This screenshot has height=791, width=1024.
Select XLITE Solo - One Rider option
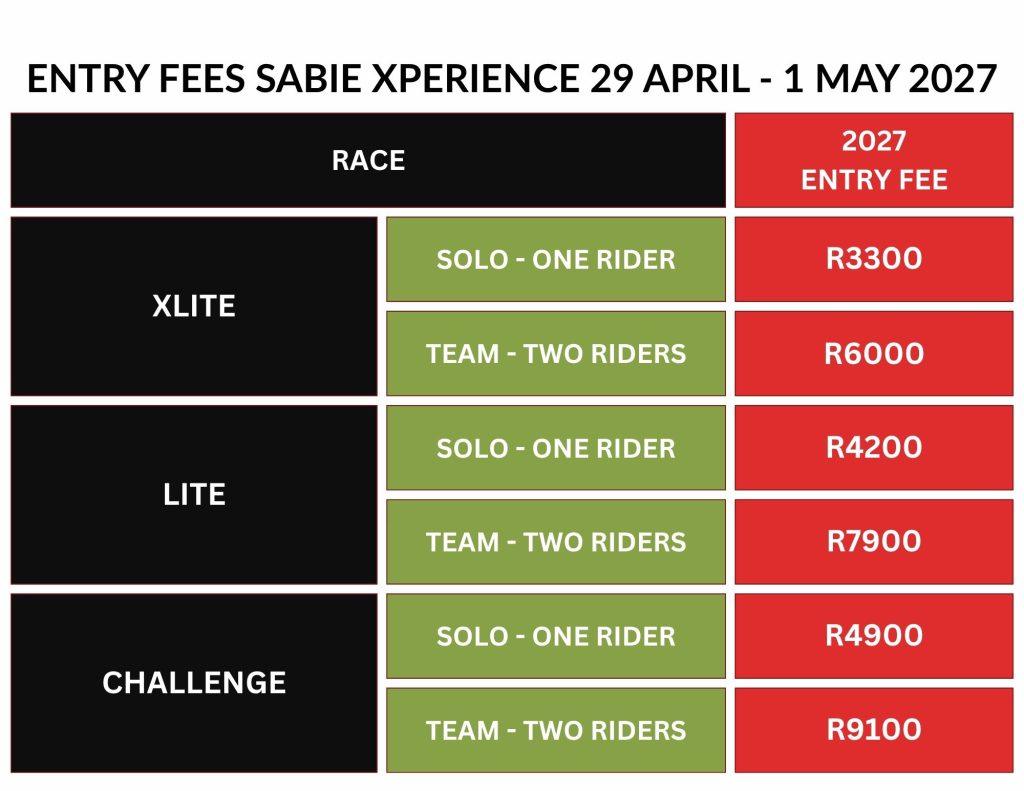[556, 259]
